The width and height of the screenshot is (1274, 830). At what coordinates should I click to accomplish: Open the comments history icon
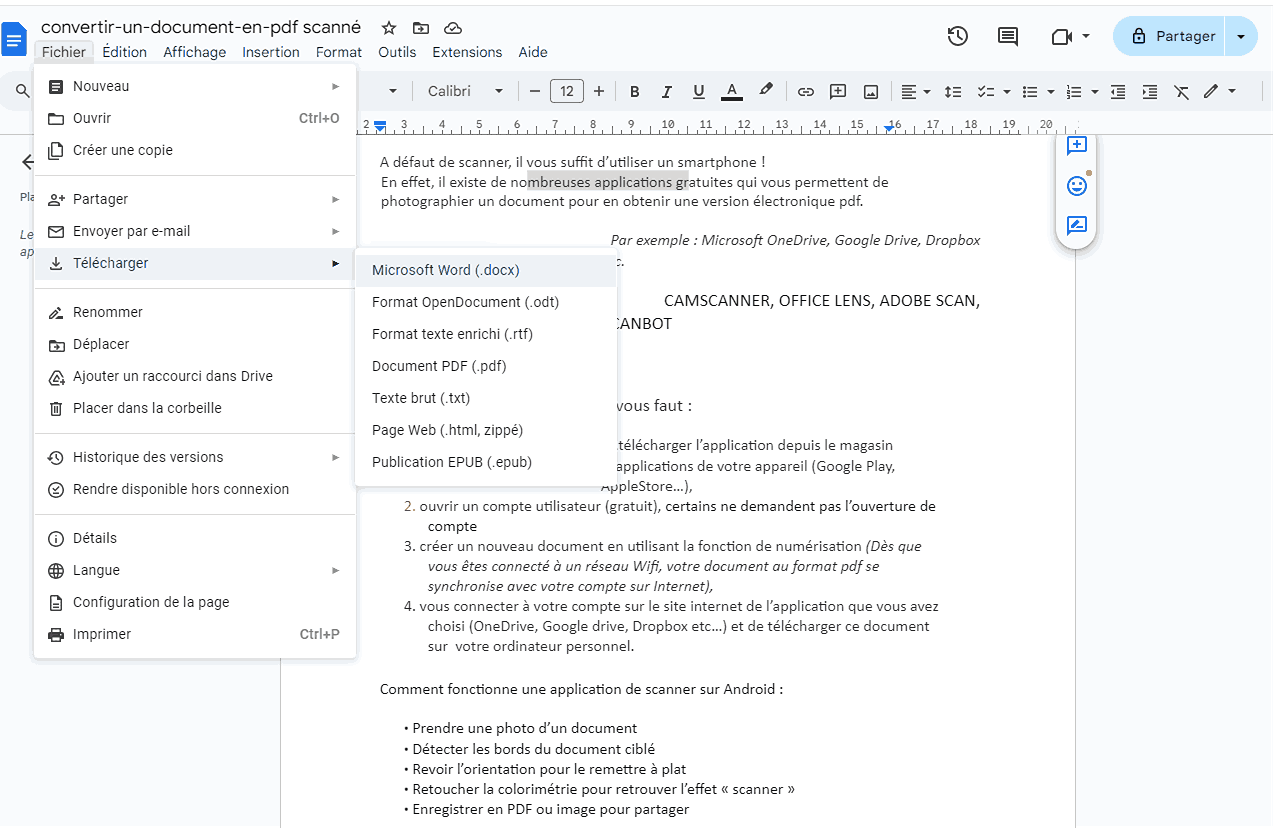tap(1008, 36)
